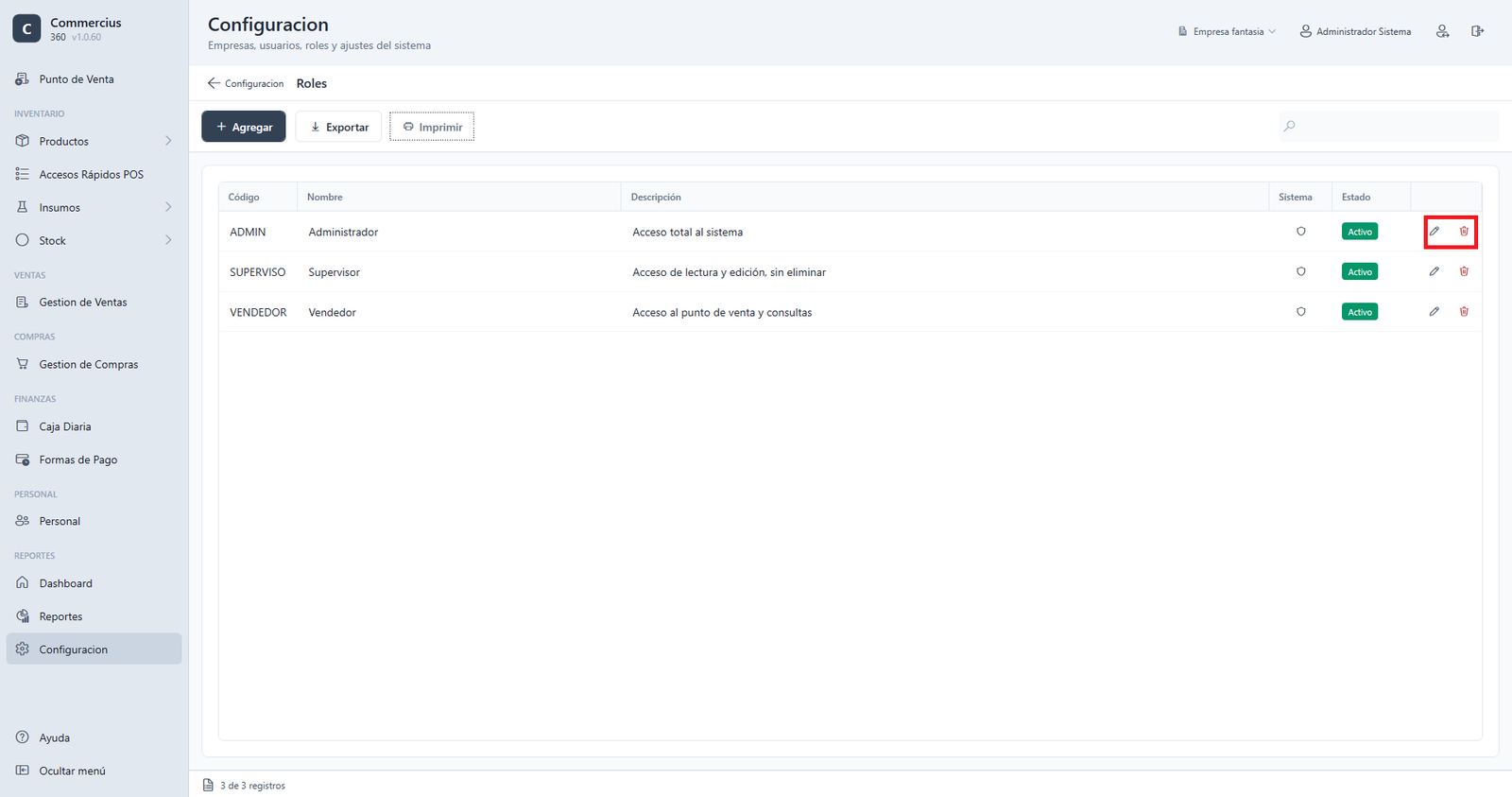Expand the Stock submenu chevron
The image size is (1512, 797).
(x=168, y=240)
